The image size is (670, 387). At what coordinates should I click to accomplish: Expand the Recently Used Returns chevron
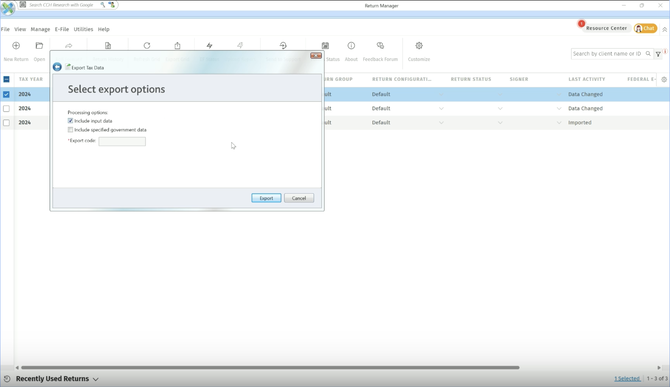point(96,379)
